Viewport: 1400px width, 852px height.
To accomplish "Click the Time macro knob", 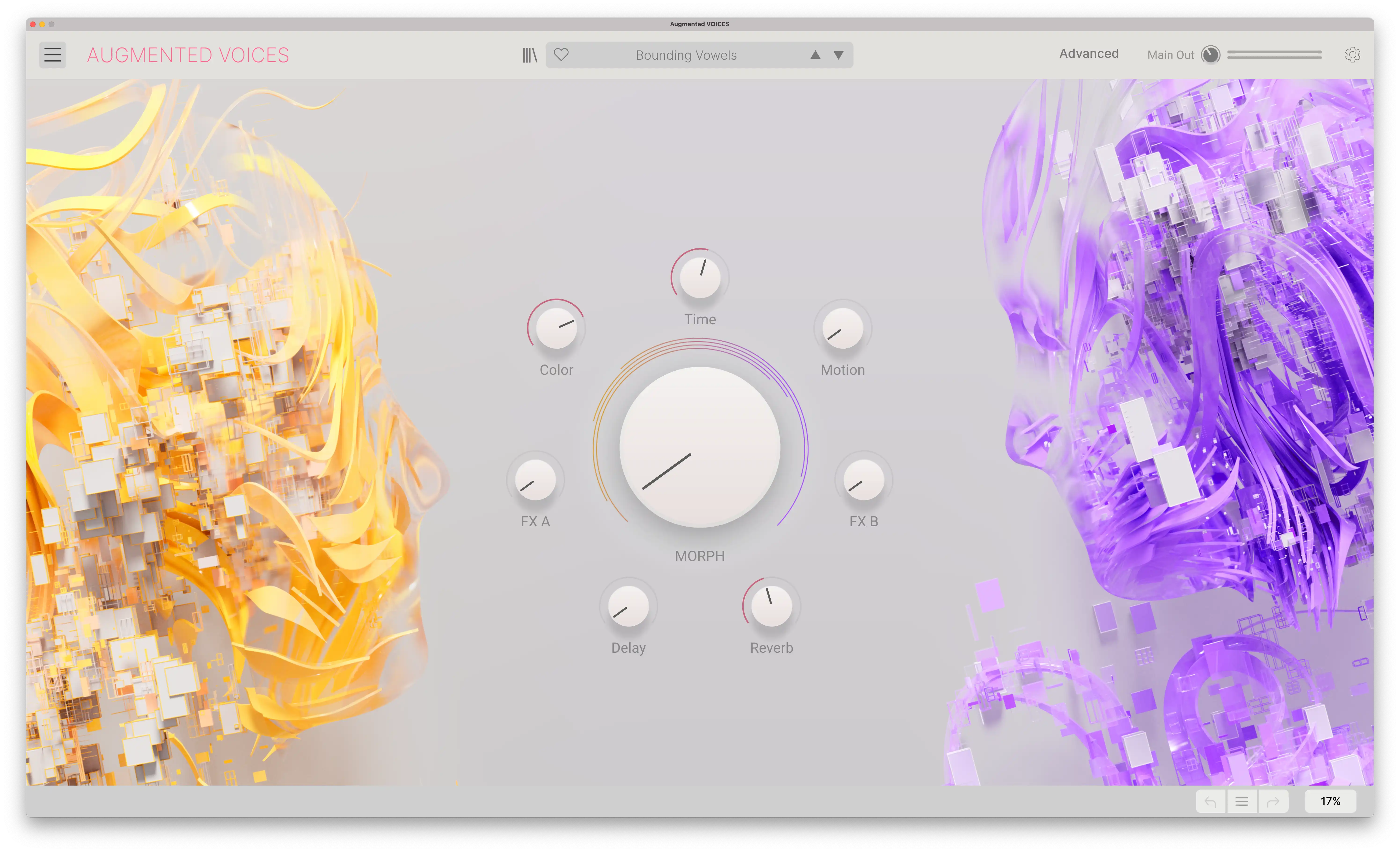I will [x=700, y=278].
